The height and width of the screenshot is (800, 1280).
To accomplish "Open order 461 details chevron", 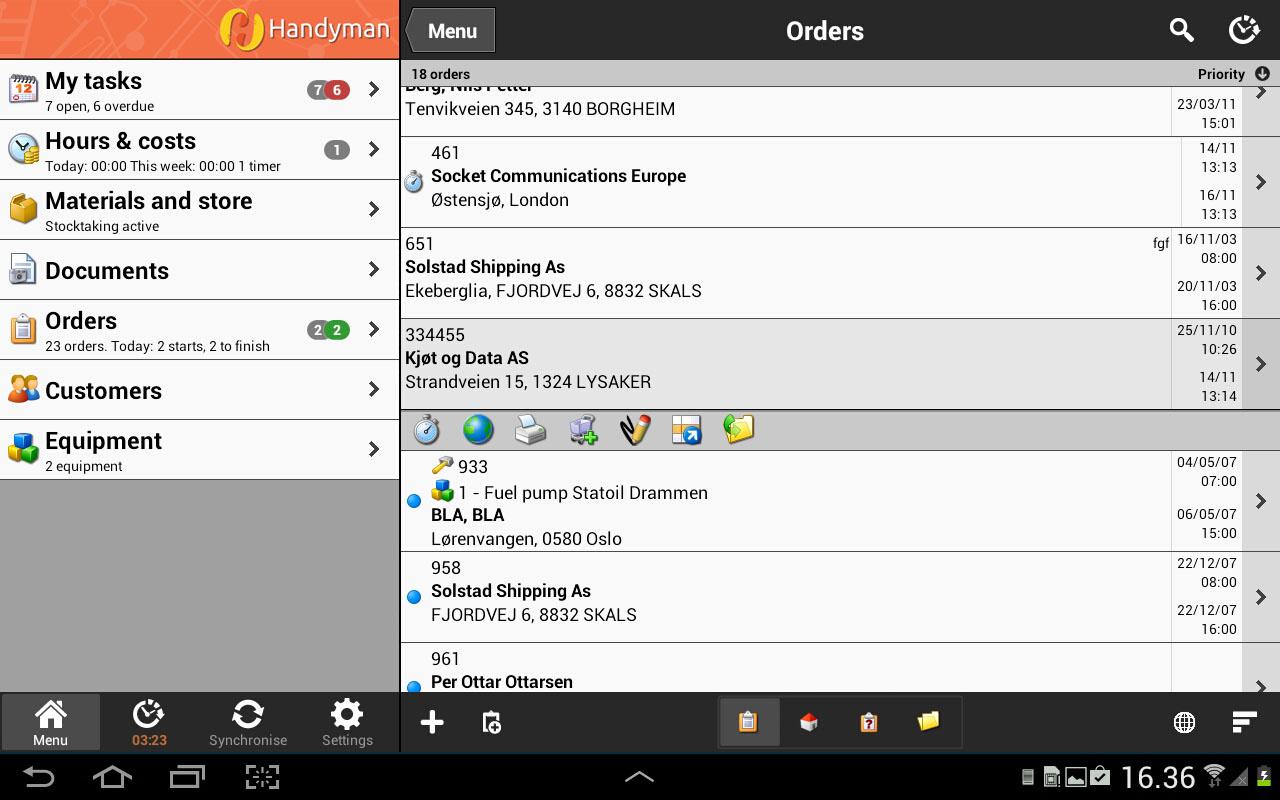I will coord(1261,182).
